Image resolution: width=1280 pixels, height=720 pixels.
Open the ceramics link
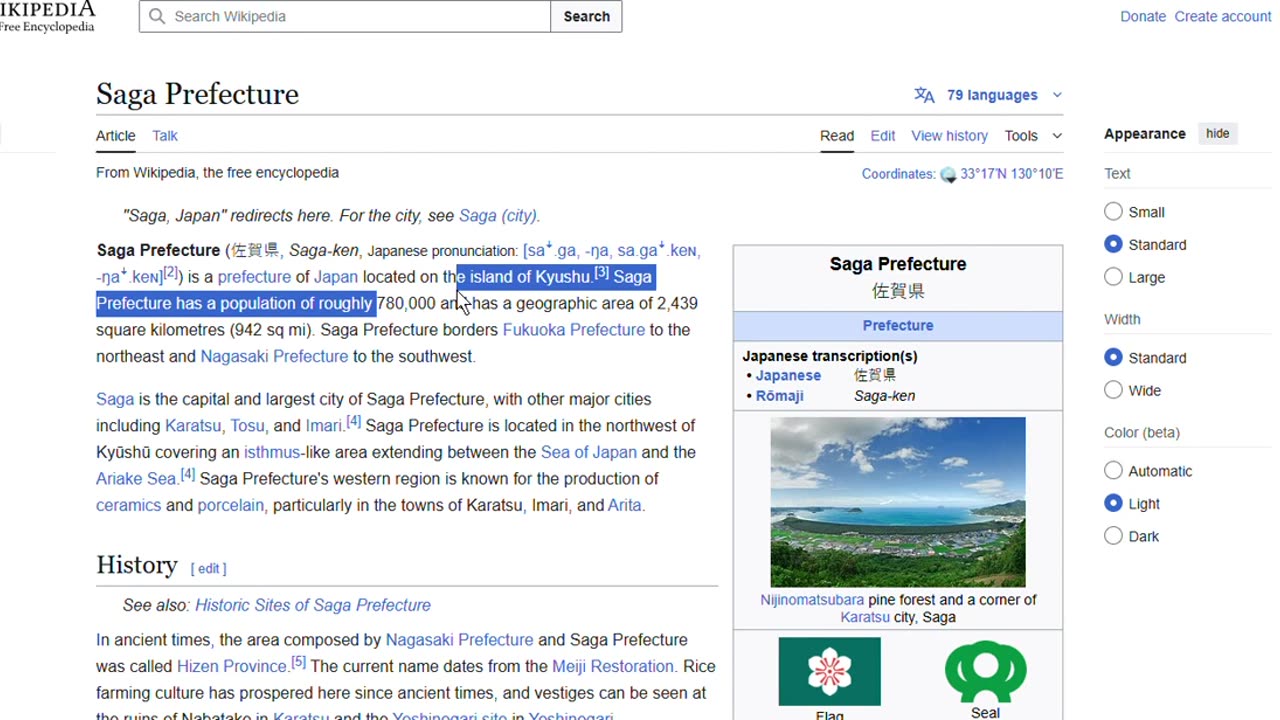click(x=128, y=505)
